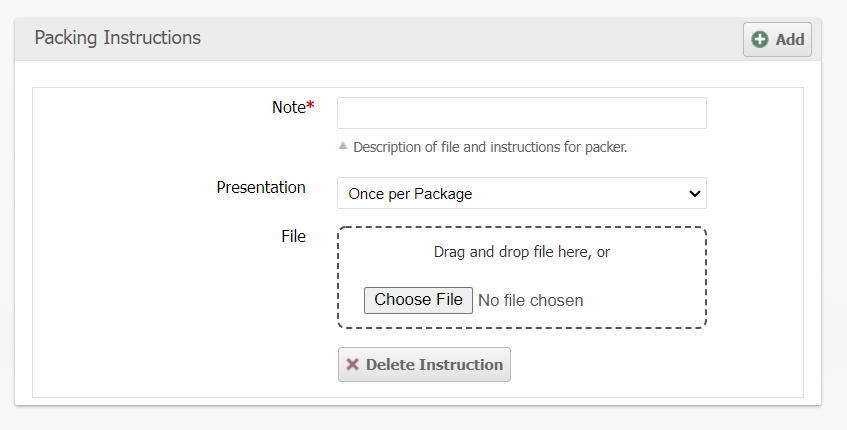The height and width of the screenshot is (430, 847).
Task: Click the "No file chosen" text
Action: click(x=530, y=300)
